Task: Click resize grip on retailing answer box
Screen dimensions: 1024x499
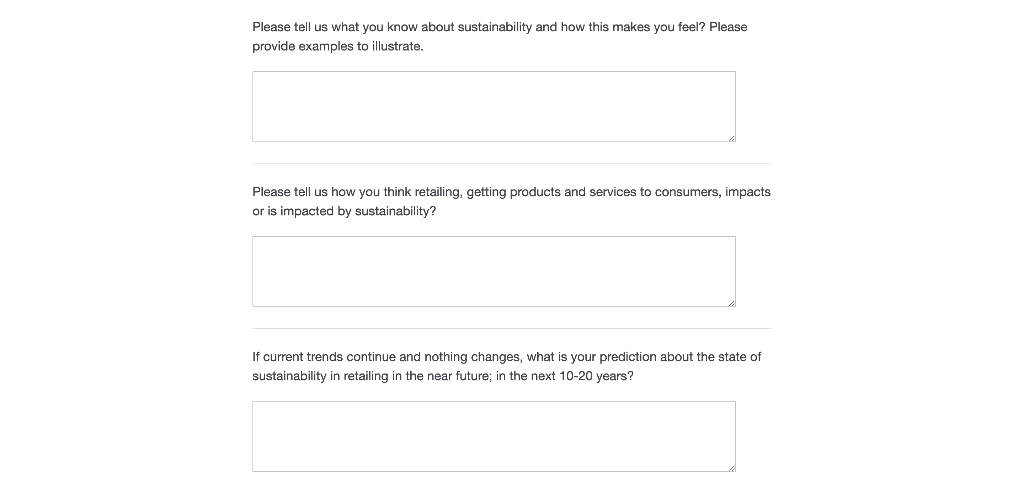Action: (731, 302)
